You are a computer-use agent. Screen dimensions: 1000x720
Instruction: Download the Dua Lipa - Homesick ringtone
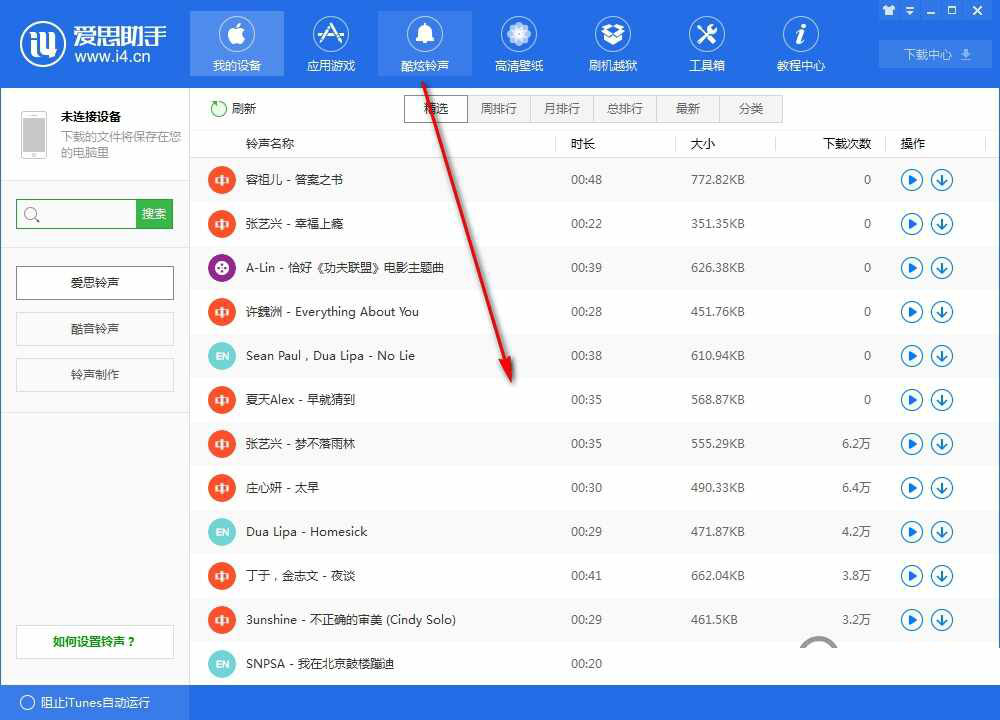point(941,532)
